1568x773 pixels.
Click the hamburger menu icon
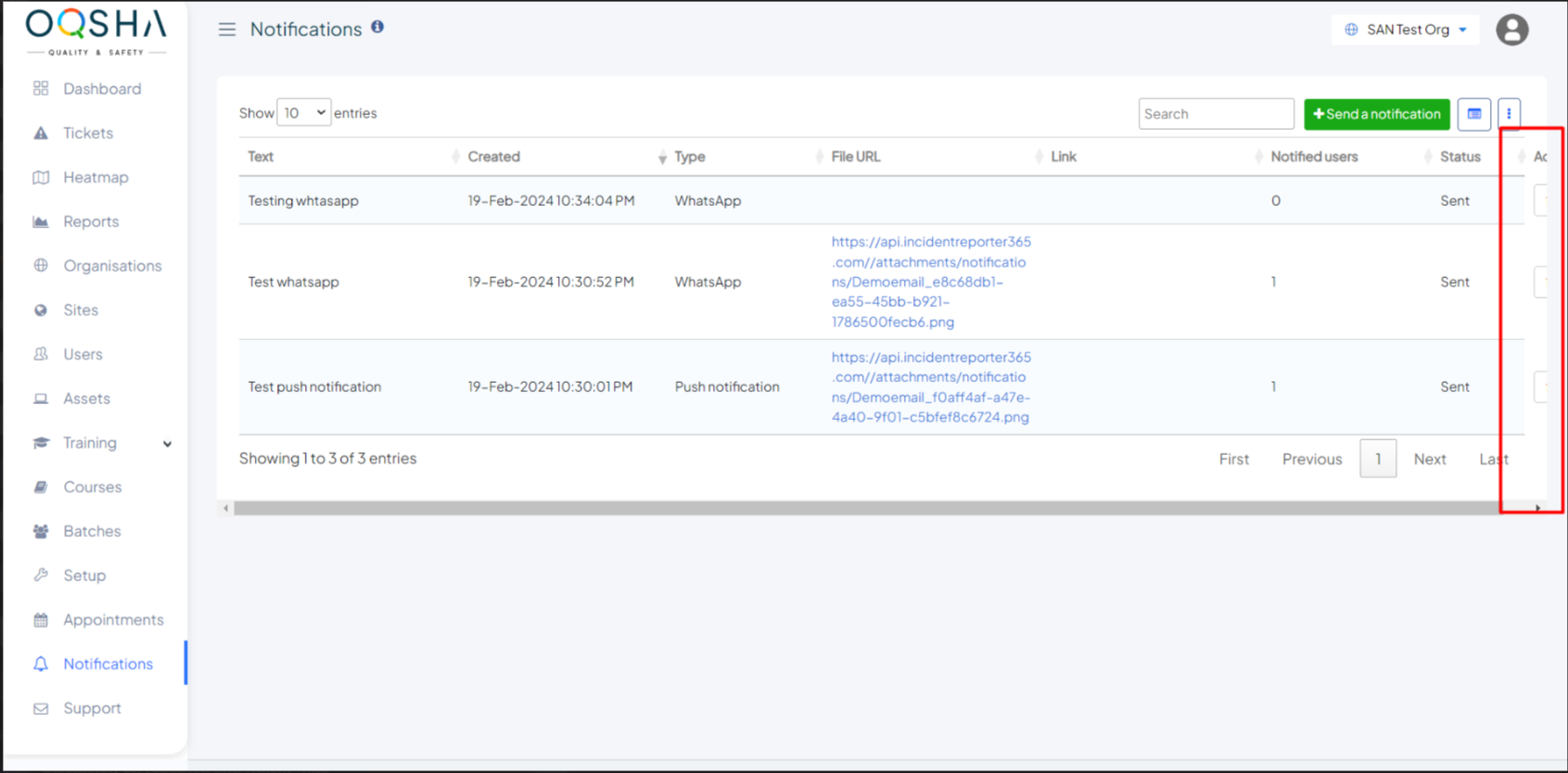click(x=226, y=30)
